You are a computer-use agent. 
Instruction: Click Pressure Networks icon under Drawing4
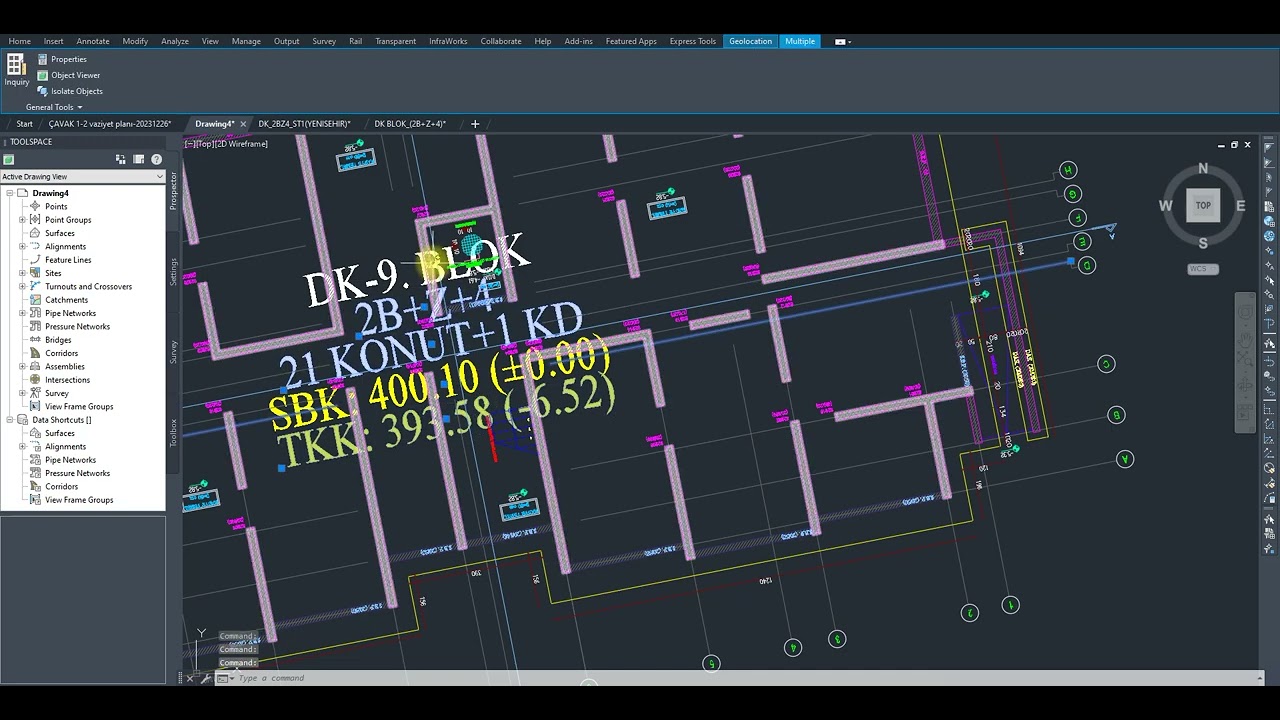(35, 326)
